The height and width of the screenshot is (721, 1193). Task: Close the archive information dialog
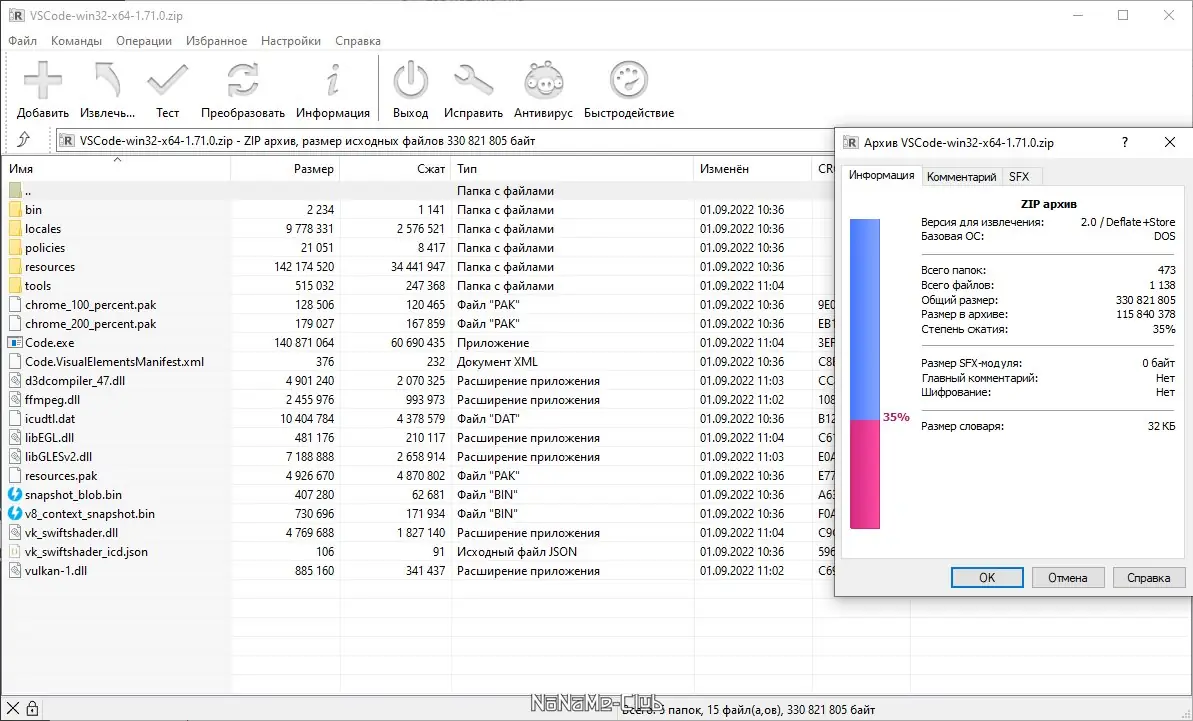pyautogui.click(x=1169, y=142)
